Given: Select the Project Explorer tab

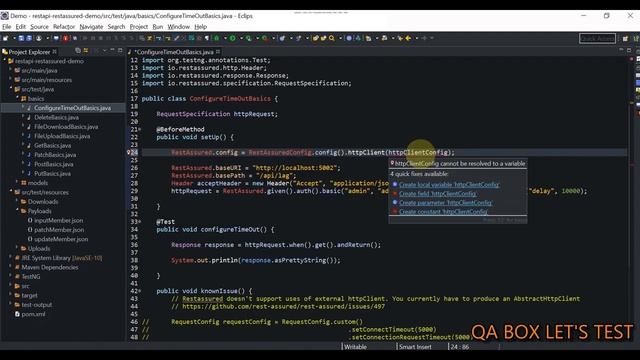Looking at the screenshot, I should coord(29,52).
